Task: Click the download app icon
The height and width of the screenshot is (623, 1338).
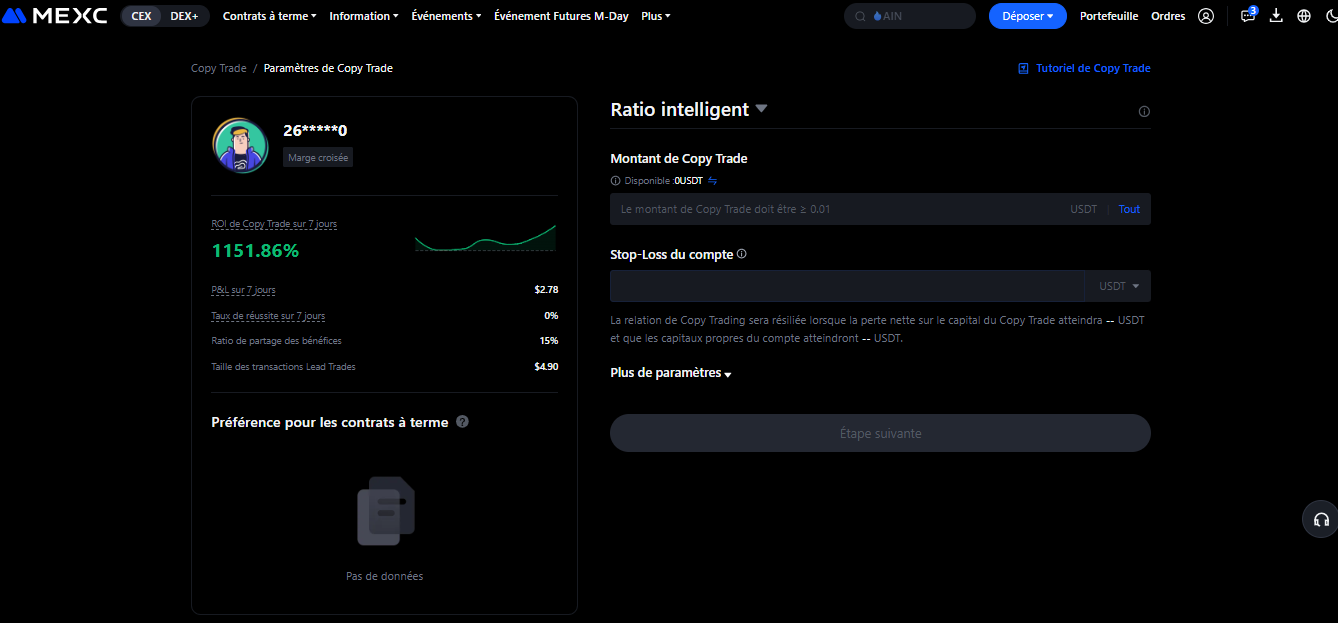Action: (x=1276, y=16)
